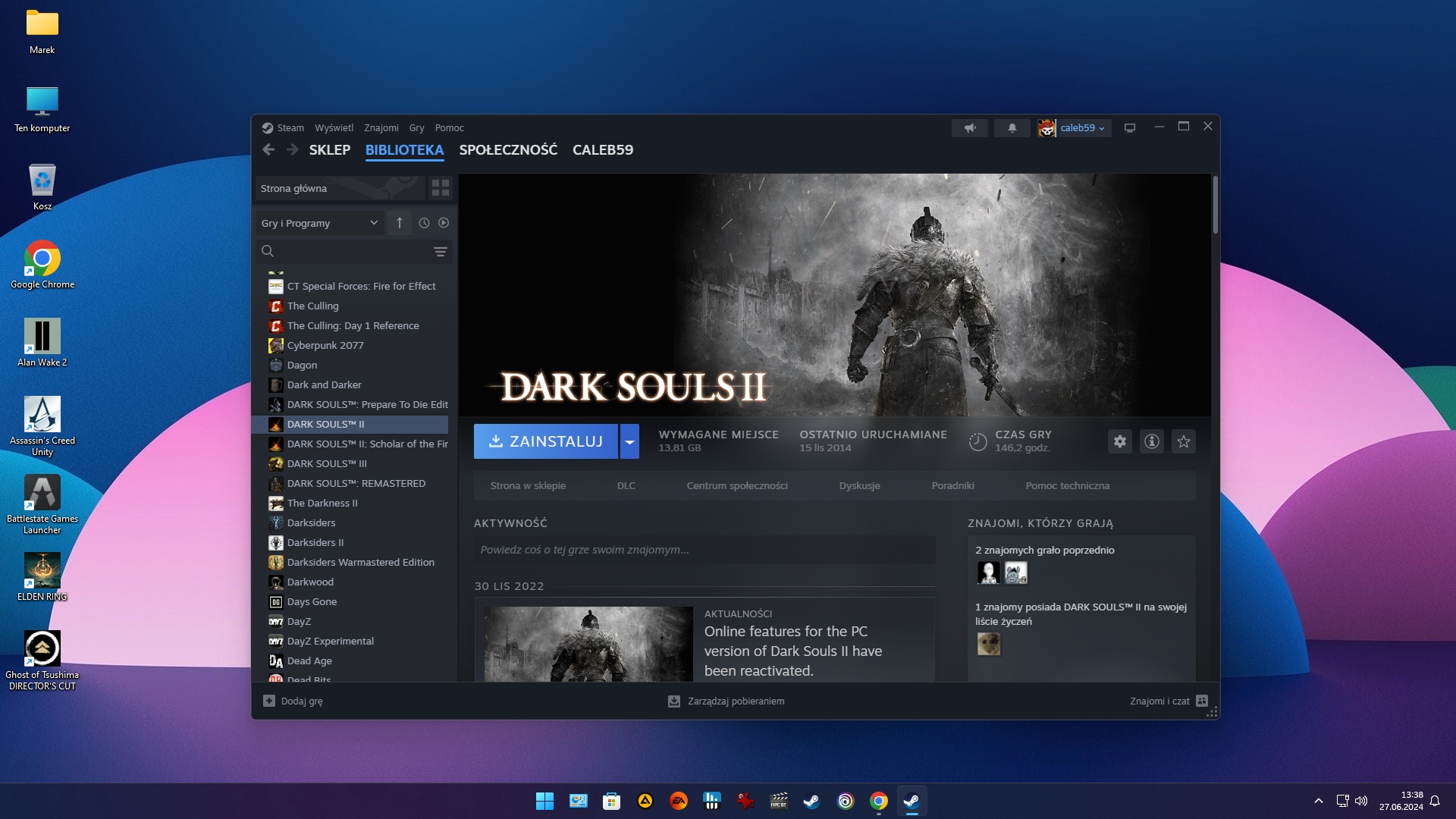Switch to Big Picture mode icon

coord(1130,128)
